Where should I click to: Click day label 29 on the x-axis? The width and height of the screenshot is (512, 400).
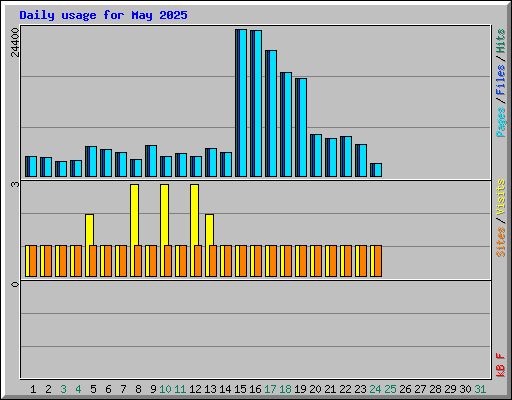tap(450, 389)
